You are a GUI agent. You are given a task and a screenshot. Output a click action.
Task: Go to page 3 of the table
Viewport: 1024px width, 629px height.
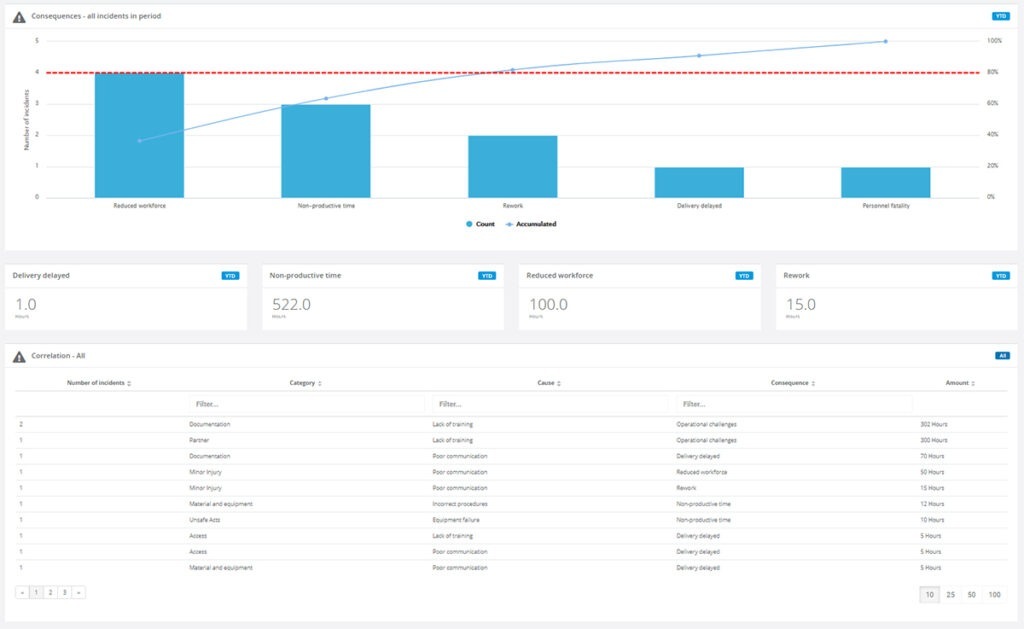pos(62,592)
